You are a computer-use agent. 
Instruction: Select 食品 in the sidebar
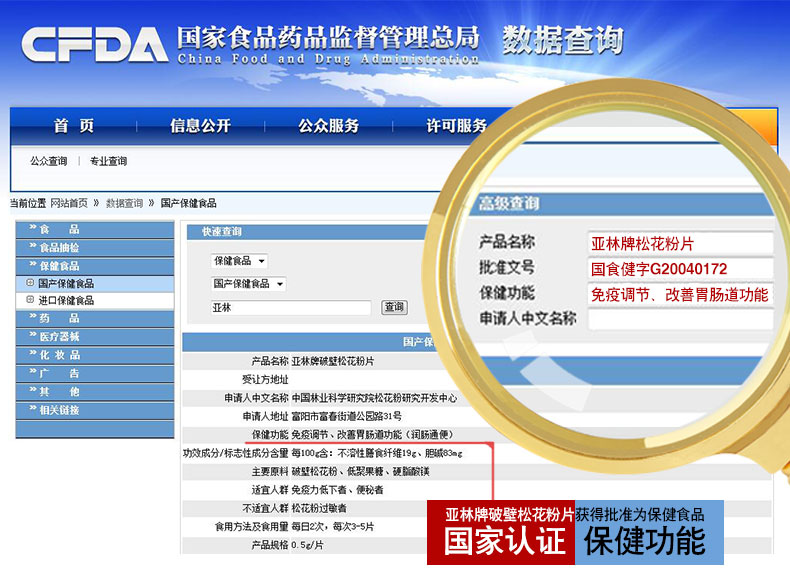click(95, 229)
